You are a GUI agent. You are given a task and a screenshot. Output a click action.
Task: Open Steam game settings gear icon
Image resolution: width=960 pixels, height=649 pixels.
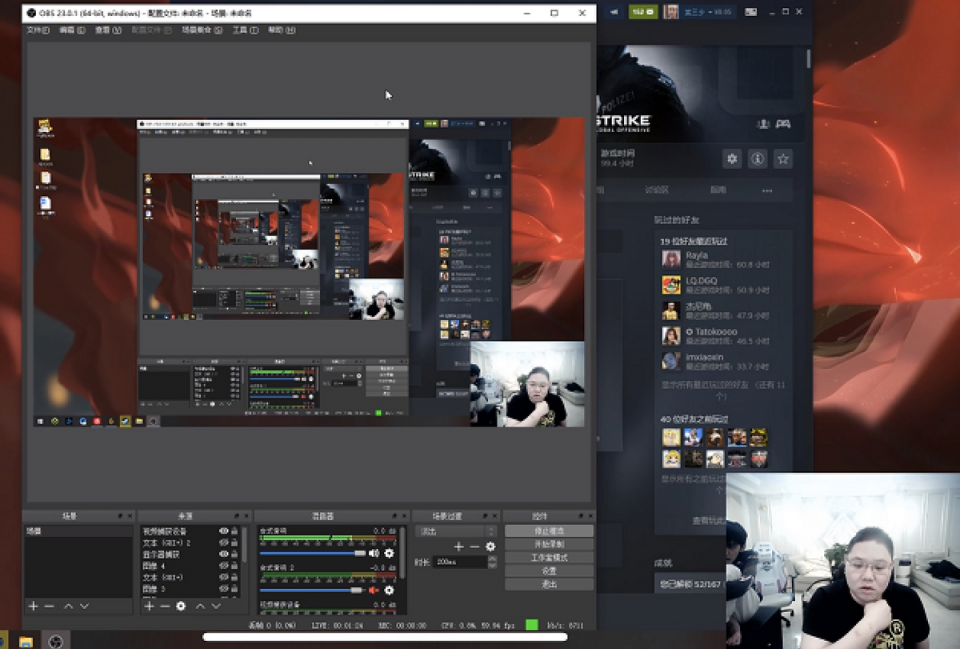click(x=732, y=159)
